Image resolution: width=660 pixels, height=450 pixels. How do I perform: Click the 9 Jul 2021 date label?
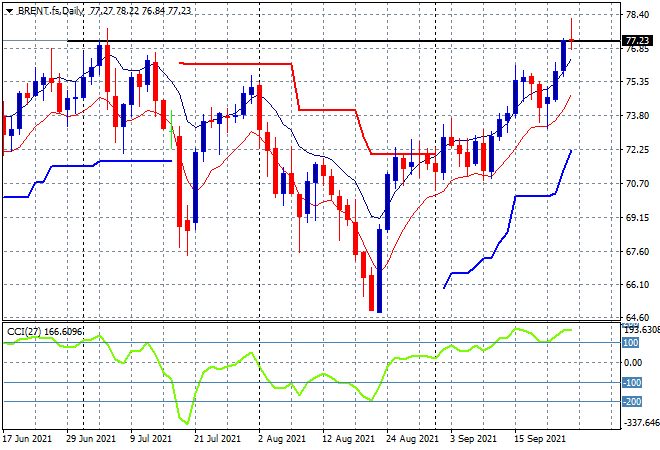pyautogui.click(x=151, y=439)
